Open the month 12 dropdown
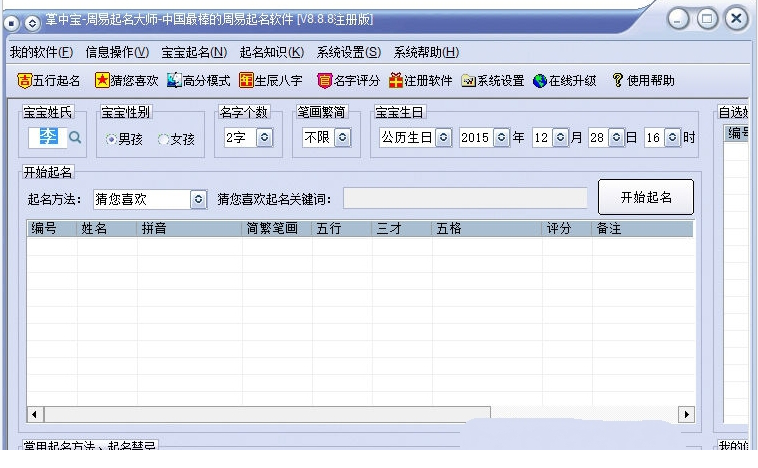 [560, 138]
